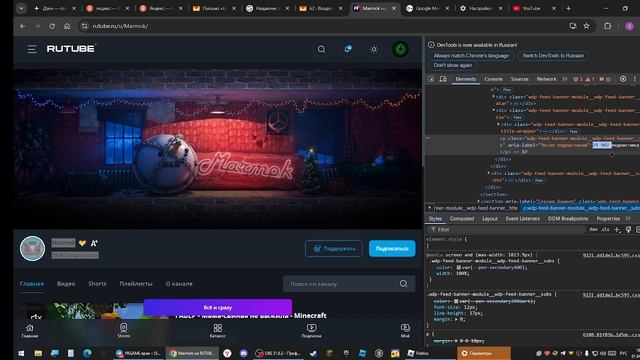Select the Видео channel tab

pos(66,284)
